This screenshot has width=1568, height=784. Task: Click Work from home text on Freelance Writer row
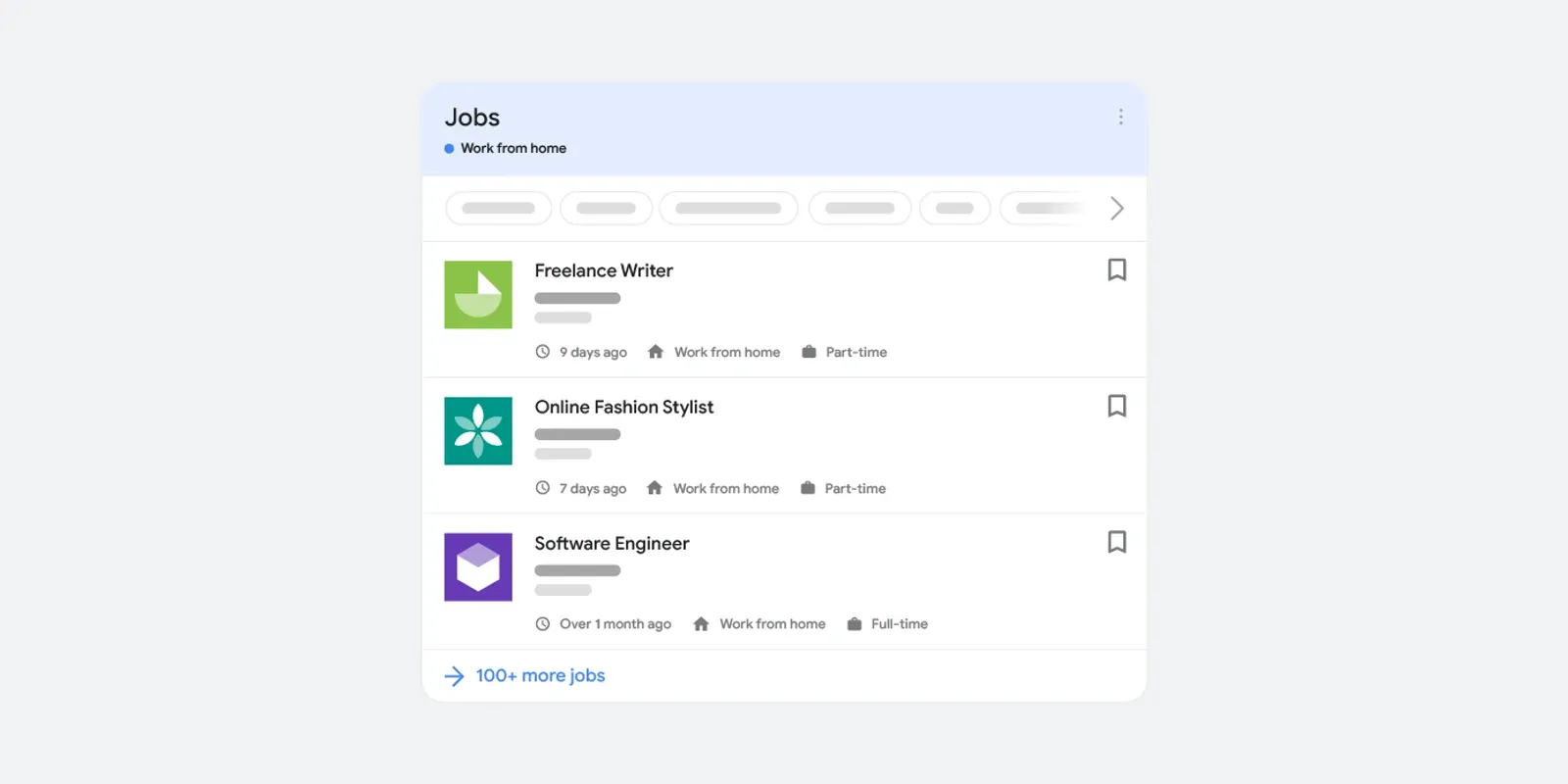click(727, 353)
